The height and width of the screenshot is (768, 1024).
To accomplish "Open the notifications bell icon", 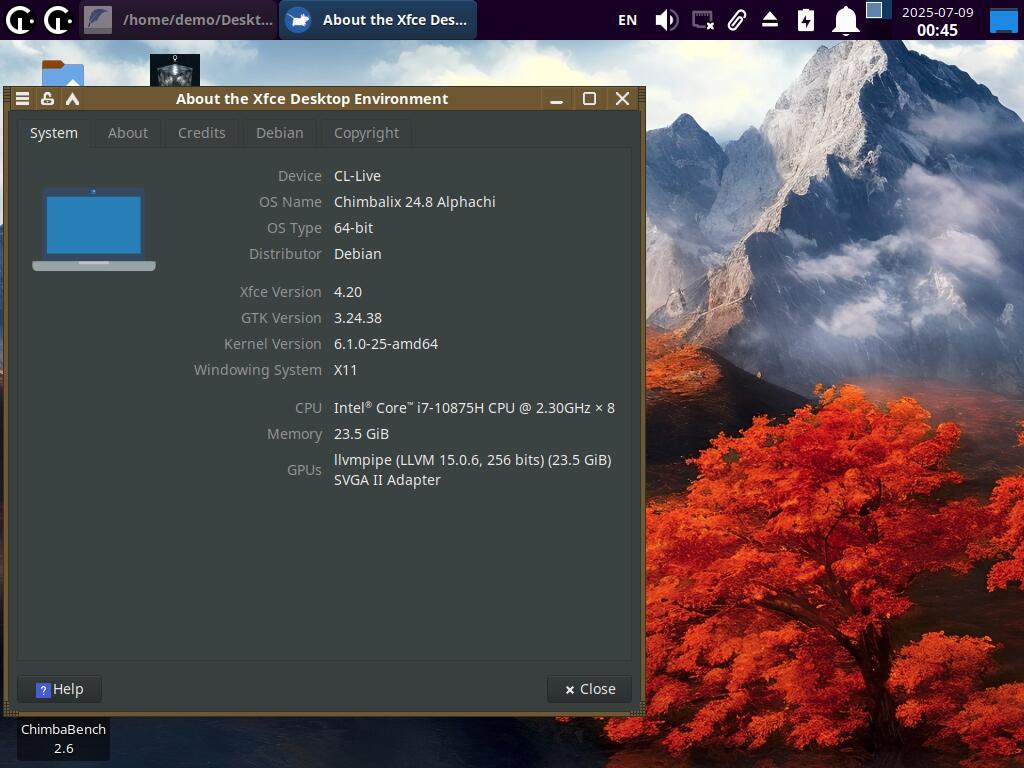I will pyautogui.click(x=845, y=20).
